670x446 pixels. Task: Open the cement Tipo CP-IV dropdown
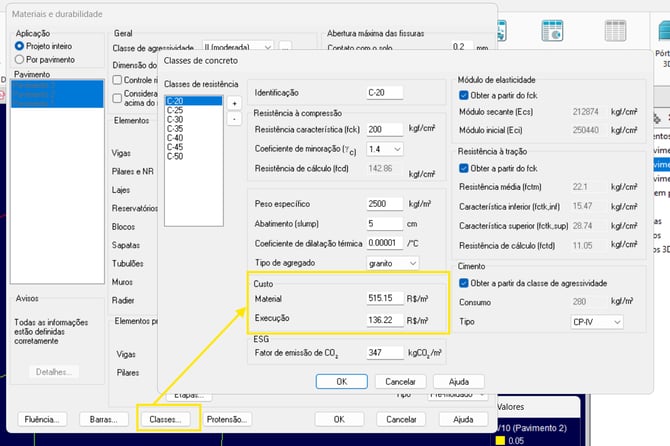click(597, 322)
